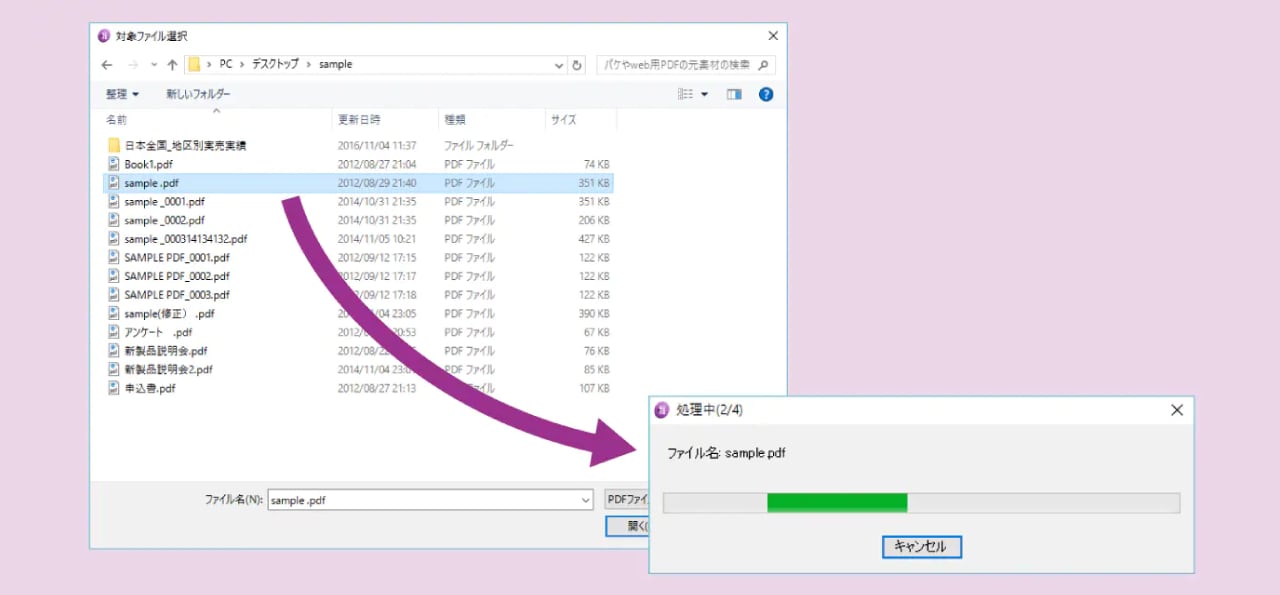Select Book1.pdf file icon

click(114, 164)
